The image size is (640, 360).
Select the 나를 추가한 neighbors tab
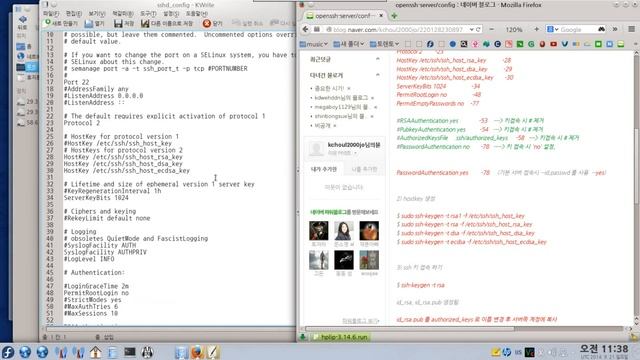click(x=364, y=169)
